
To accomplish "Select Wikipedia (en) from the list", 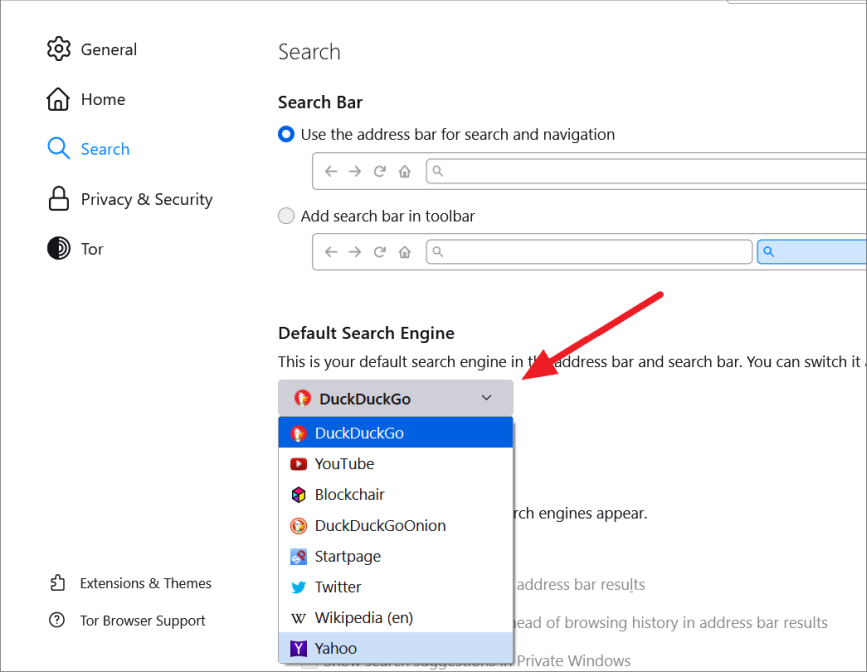I will [363, 618].
